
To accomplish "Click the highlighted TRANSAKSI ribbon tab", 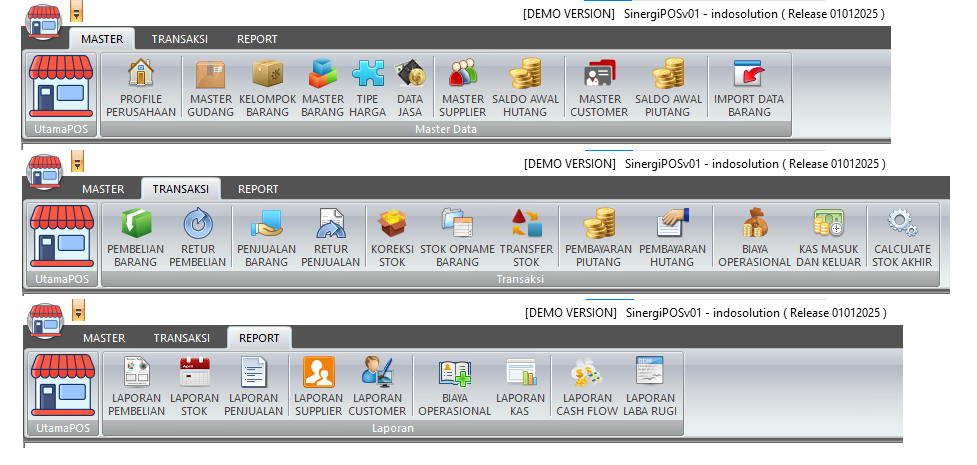I will pos(179,189).
